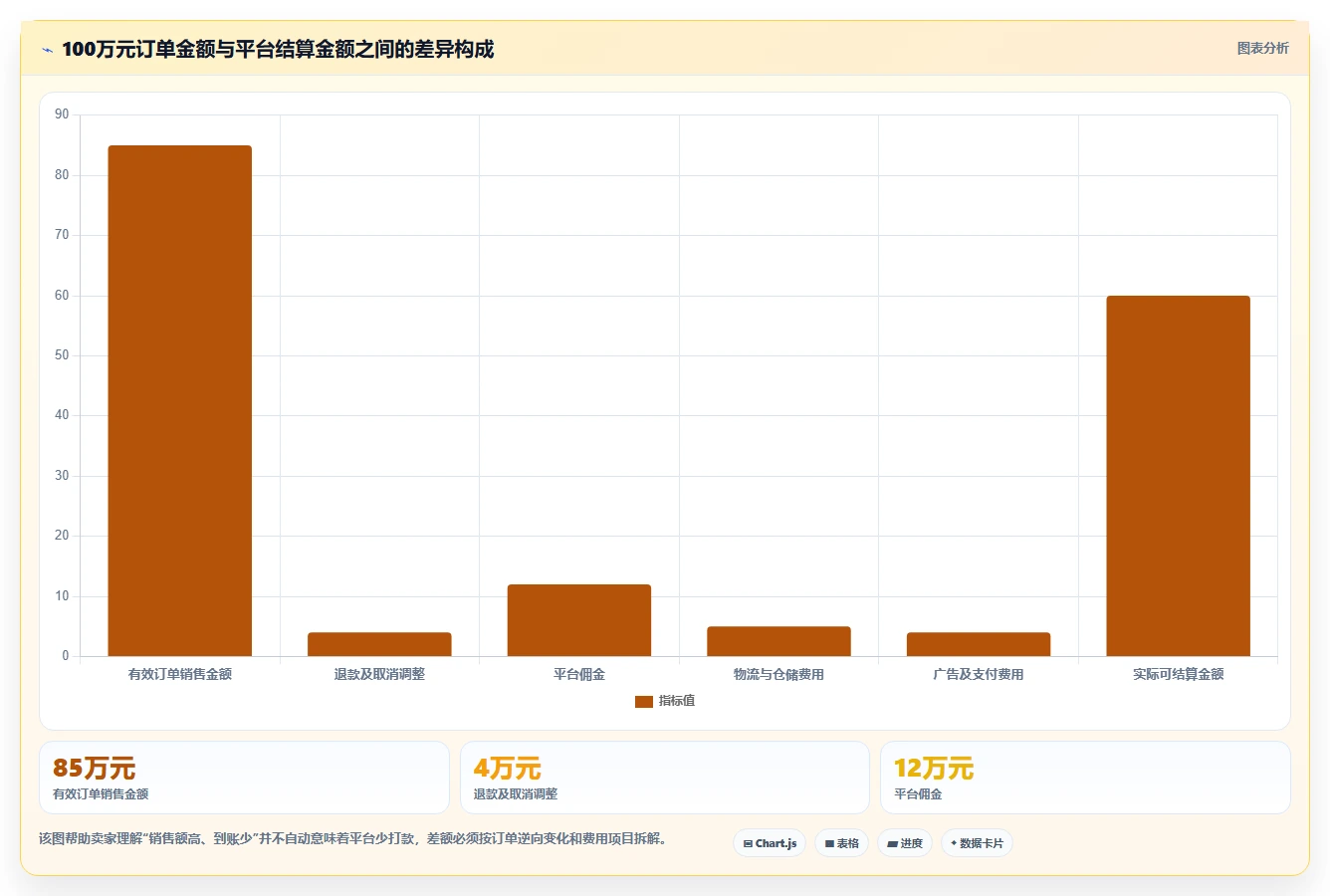Click the icon inside the 表格 chip
This screenshot has width=1330, height=896.
click(x=829, y=844)
